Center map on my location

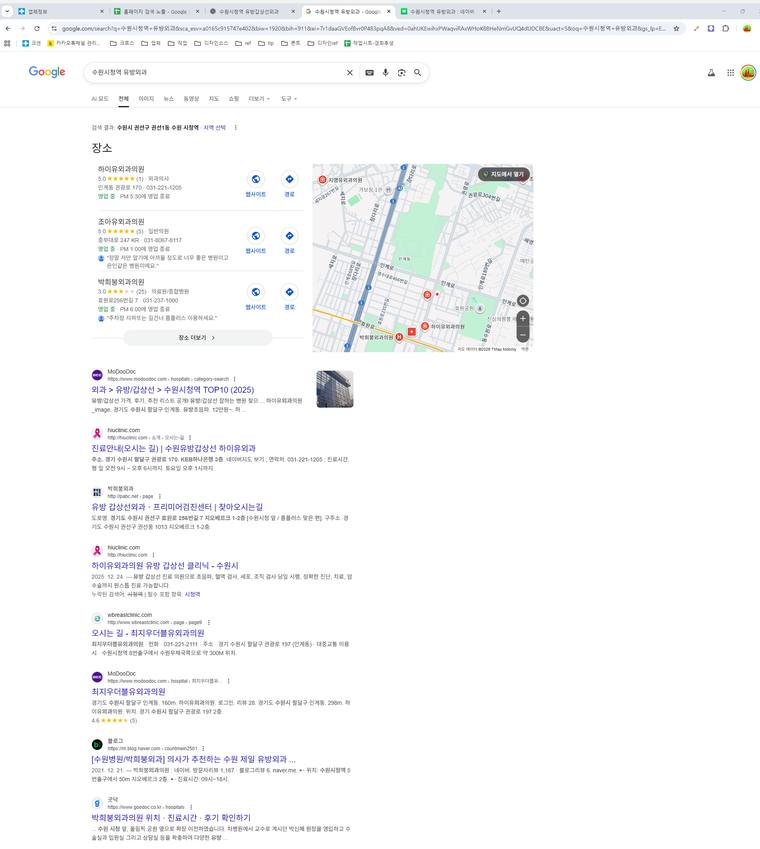[522, 301]
